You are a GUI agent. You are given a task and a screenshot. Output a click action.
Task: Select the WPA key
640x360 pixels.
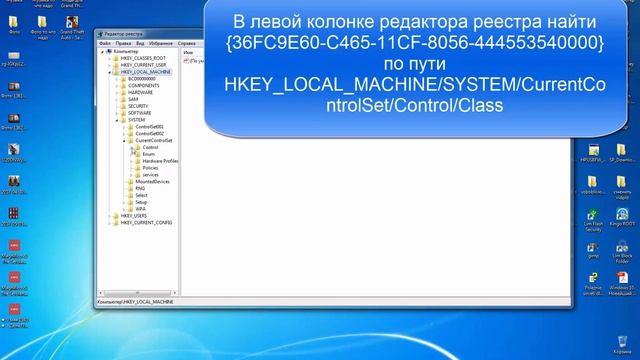(140, 209)
